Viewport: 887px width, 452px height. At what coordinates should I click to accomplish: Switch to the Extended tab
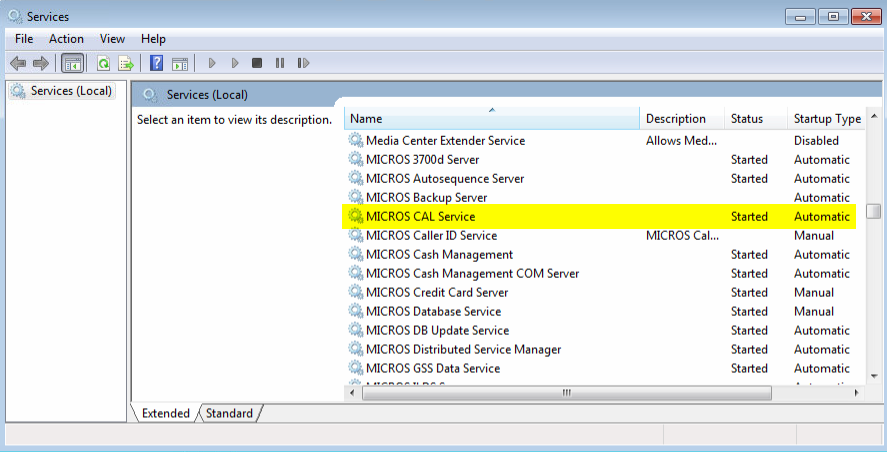tap(165, 414)
